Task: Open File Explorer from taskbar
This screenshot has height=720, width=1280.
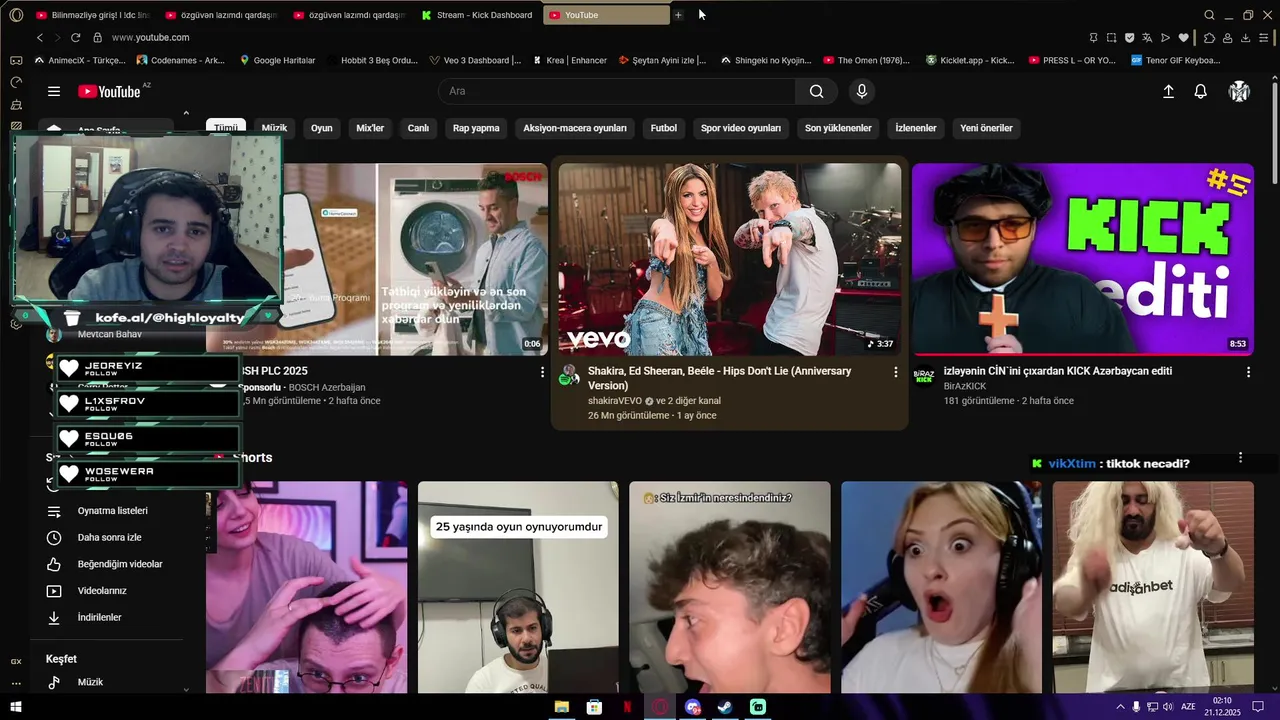Action: point(562,707)
